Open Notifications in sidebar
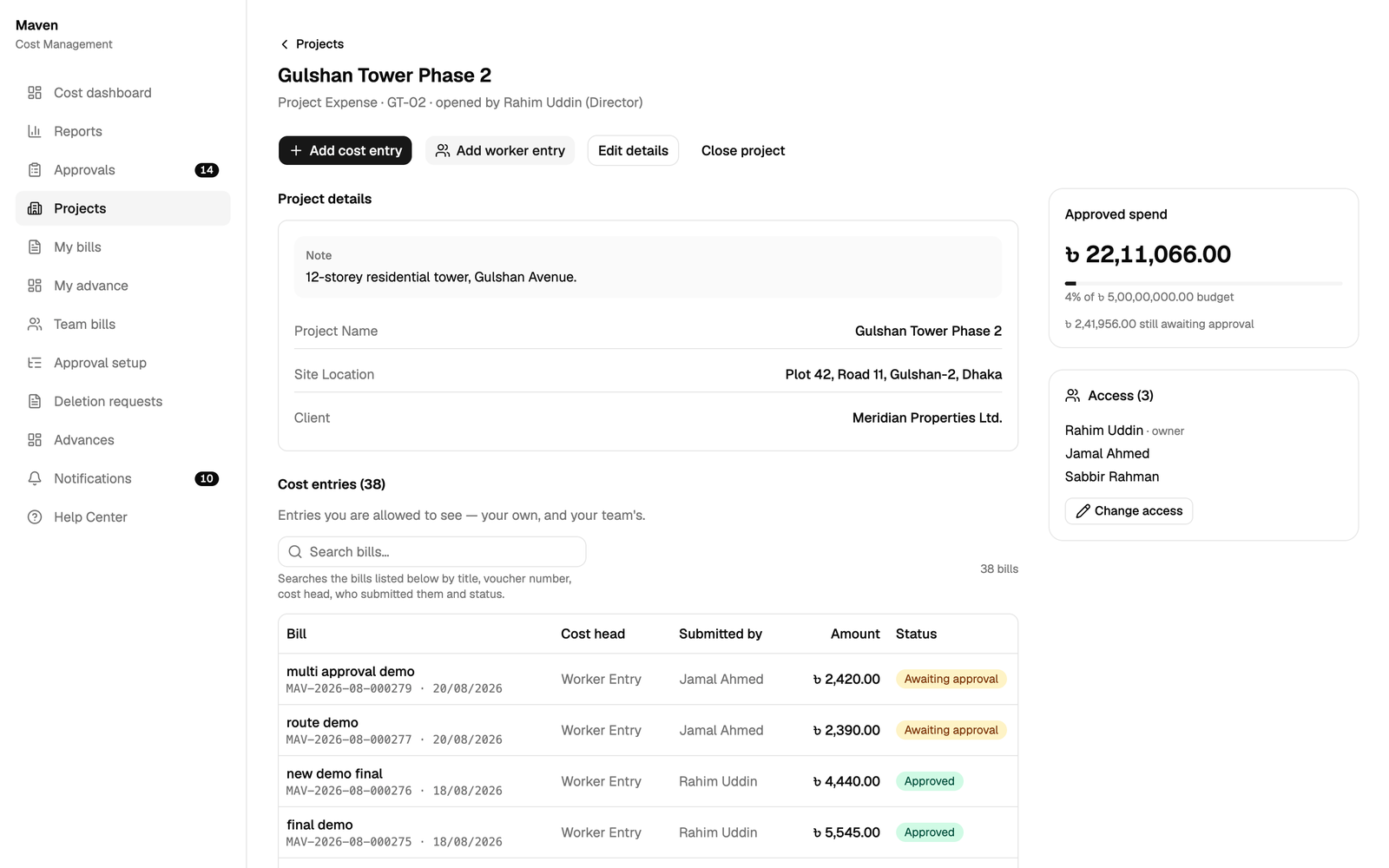This screenshot has height=868, width=1389. (x=123, y=478)
